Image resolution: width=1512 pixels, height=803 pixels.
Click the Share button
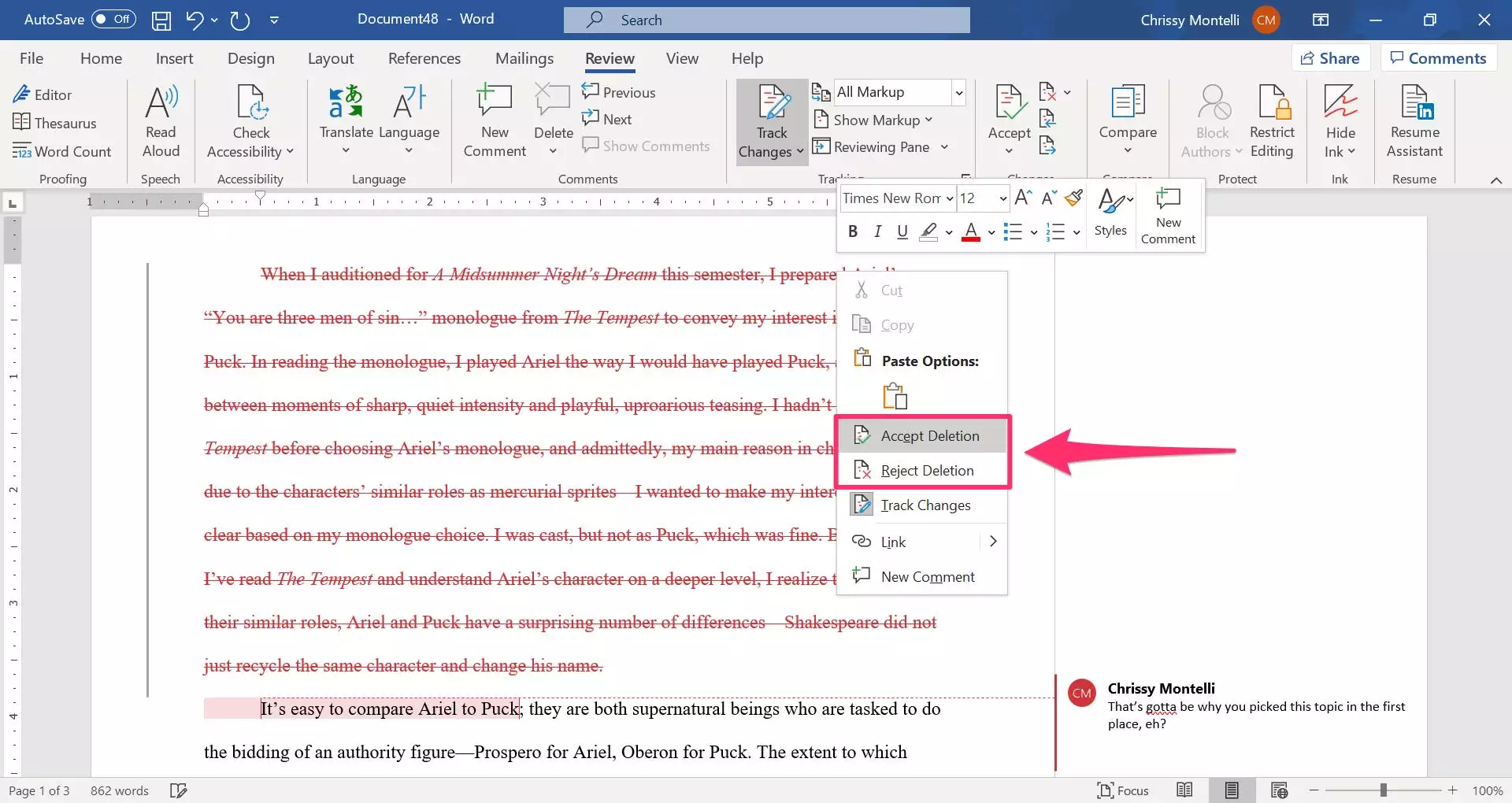[x=1330, y=58]
